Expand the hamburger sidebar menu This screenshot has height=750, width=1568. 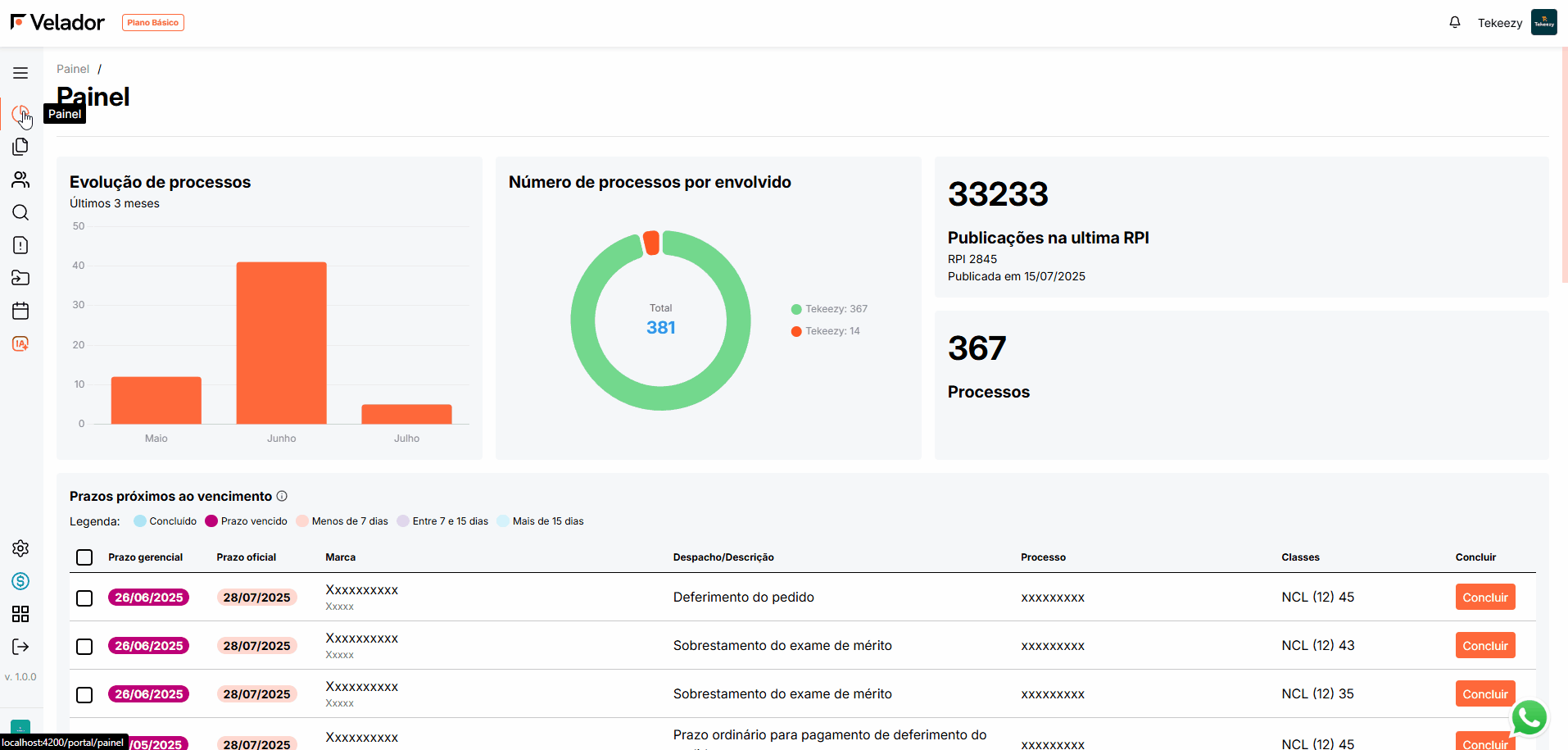click(20, 73)
